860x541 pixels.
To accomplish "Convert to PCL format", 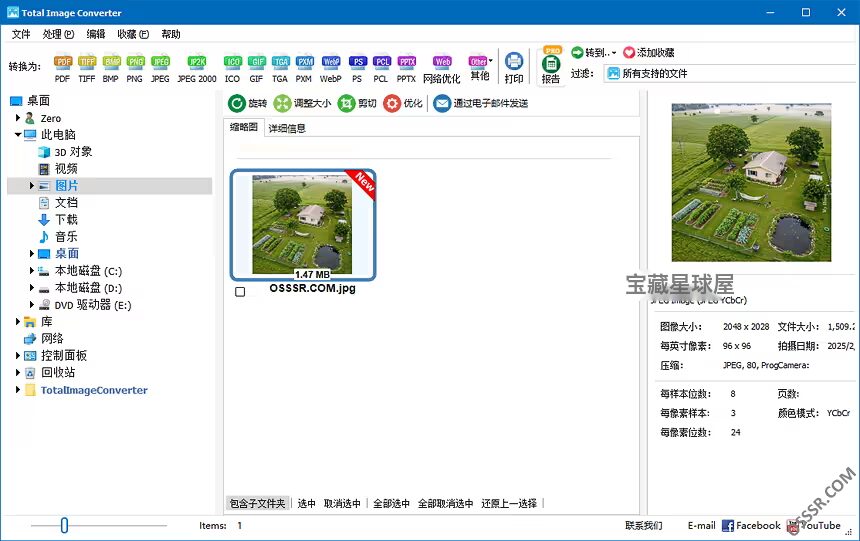I will pyautogui.click(x=381, y=67).
